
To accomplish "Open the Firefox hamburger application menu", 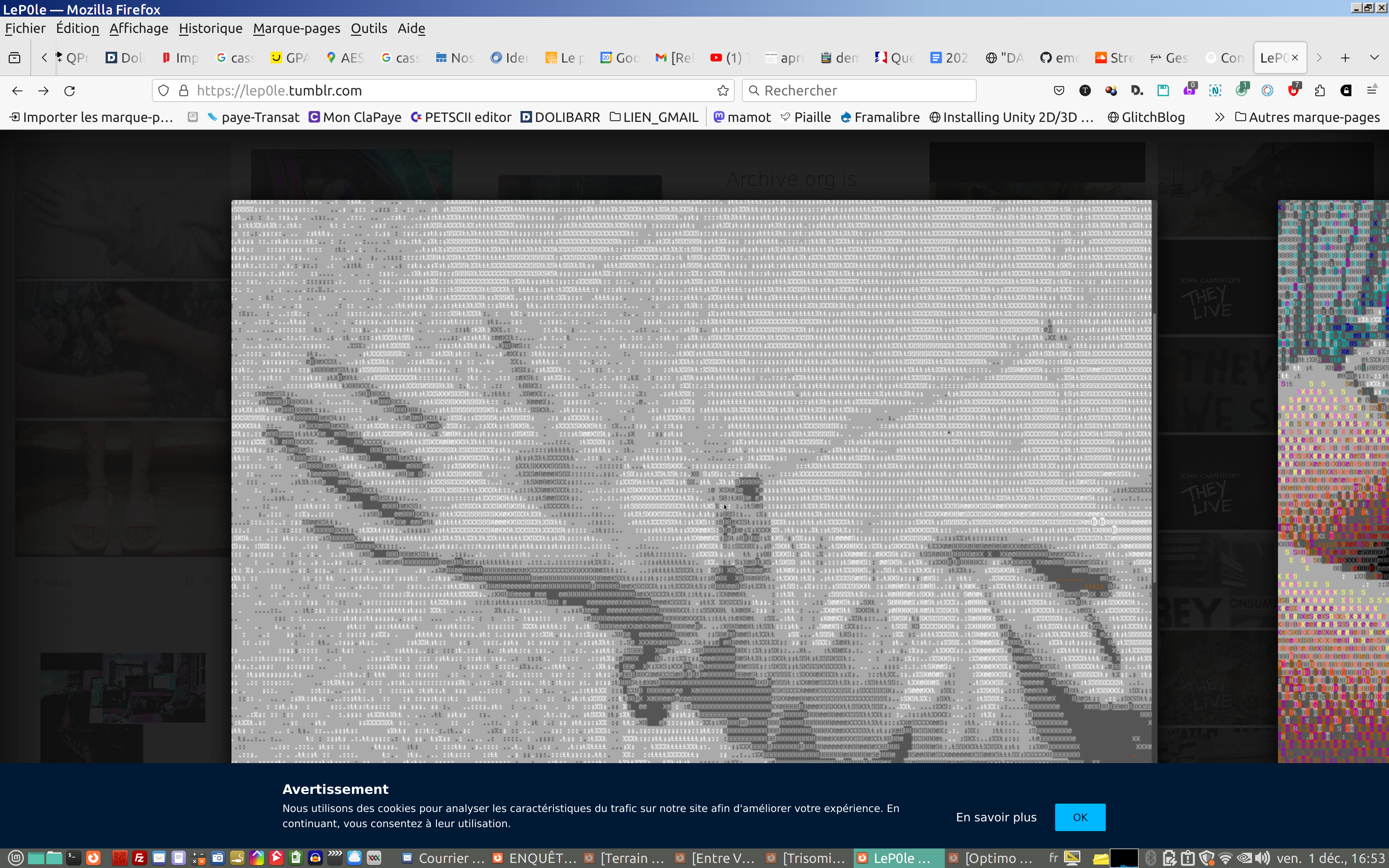I will 1372,91.
